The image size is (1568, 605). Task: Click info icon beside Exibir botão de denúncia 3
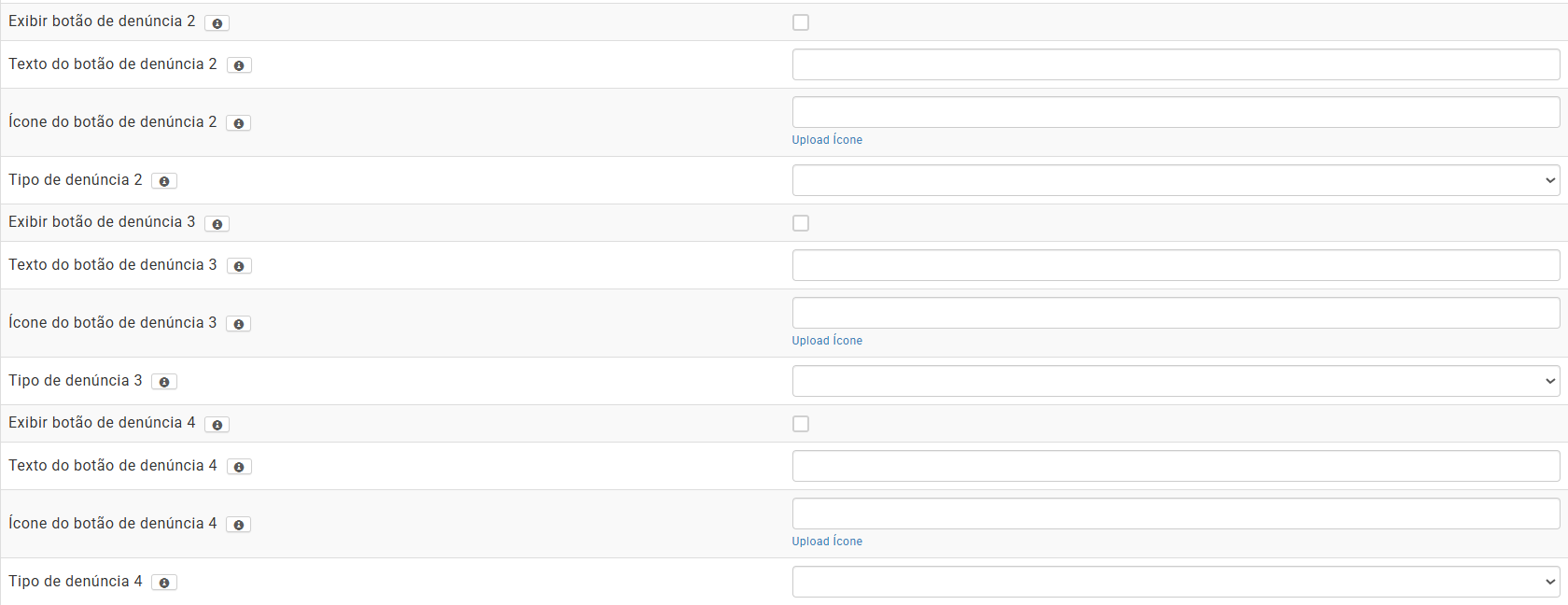point(217,224)
